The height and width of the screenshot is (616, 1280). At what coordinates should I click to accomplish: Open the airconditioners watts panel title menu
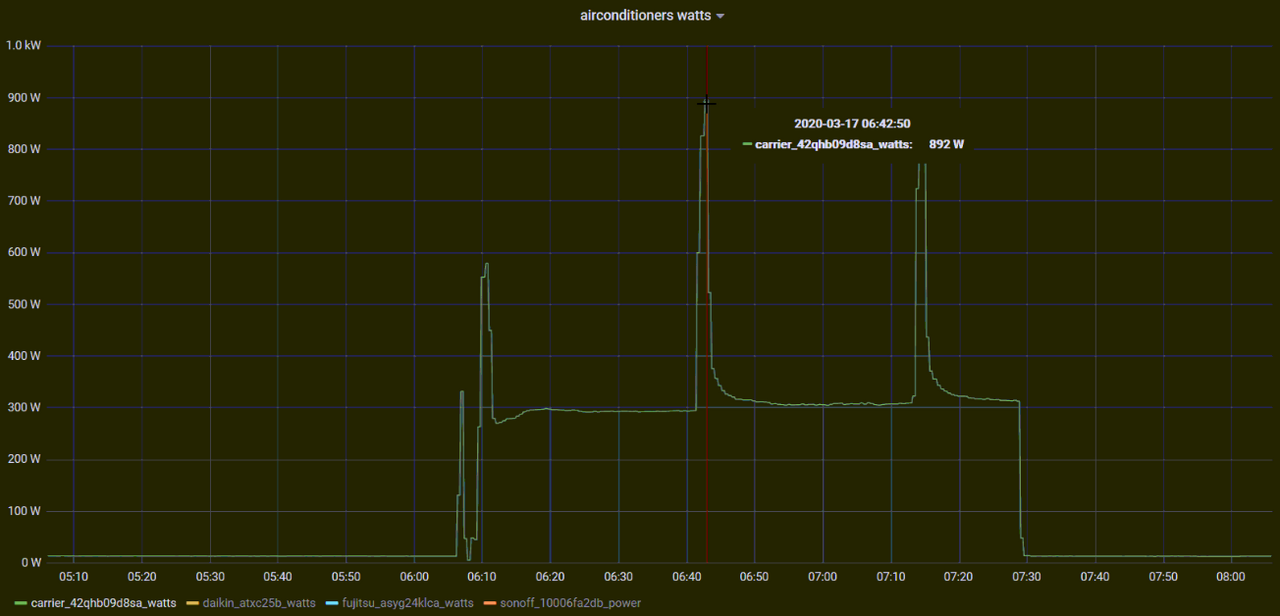coord(645,15)
